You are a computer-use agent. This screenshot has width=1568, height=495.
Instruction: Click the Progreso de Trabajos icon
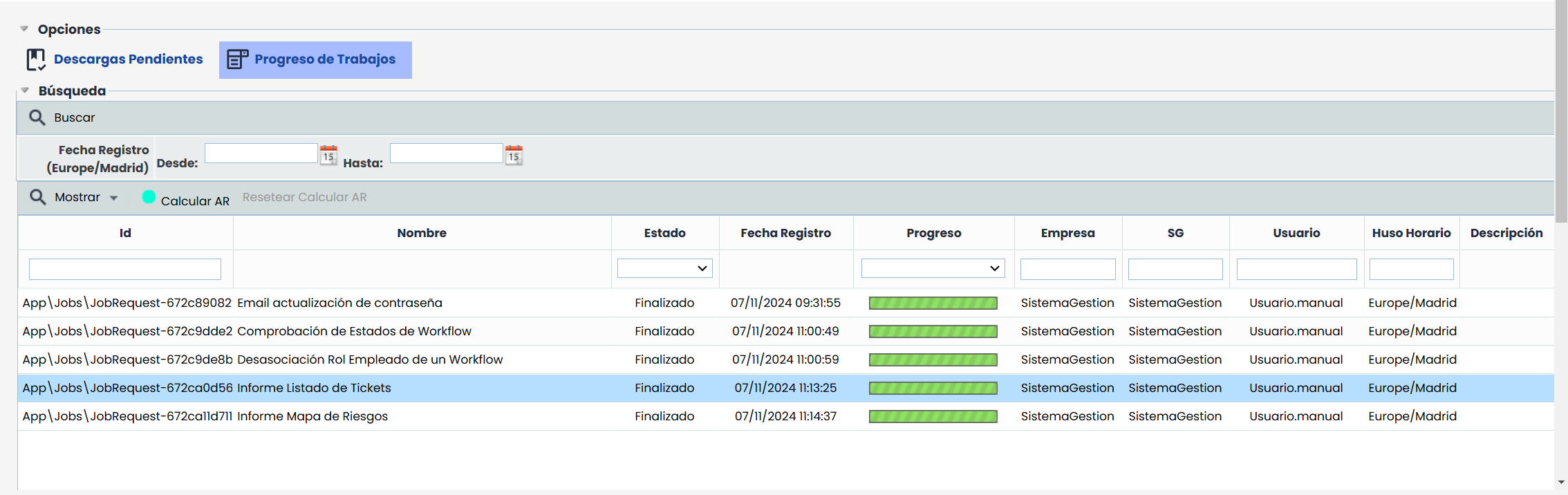[x=237, y=59]
